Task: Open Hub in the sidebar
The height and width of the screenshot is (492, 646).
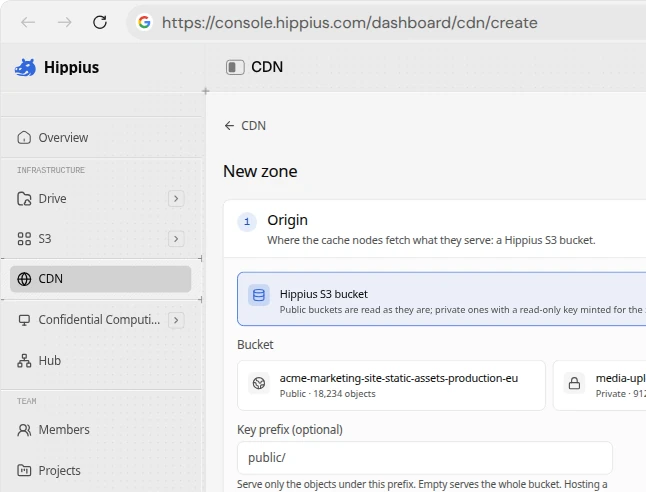Action: 101,361
